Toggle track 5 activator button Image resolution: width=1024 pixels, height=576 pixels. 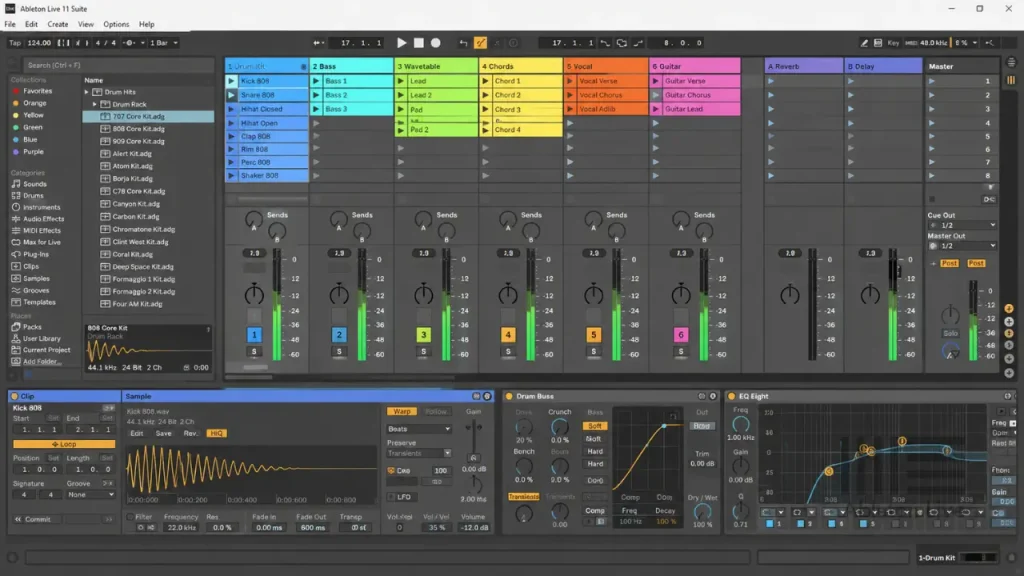click(x=593, y=335)
